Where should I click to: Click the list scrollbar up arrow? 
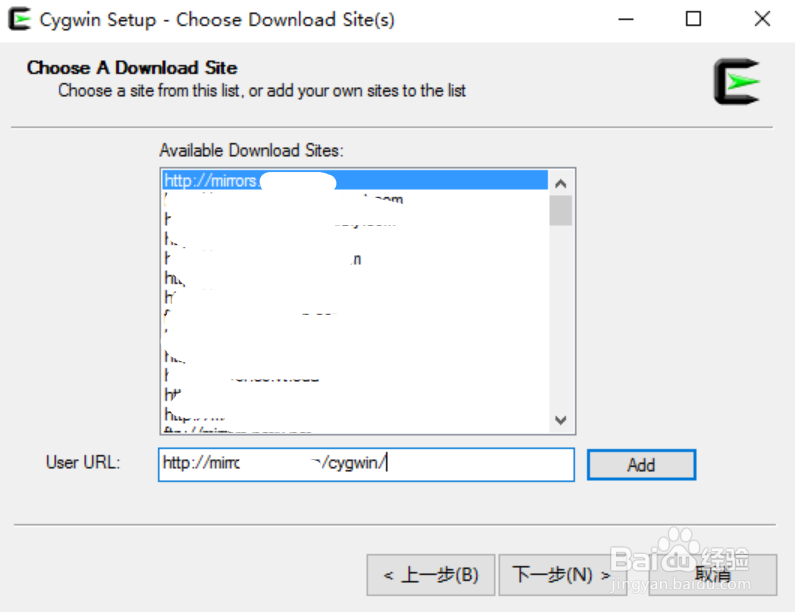(x=560, y=184)
